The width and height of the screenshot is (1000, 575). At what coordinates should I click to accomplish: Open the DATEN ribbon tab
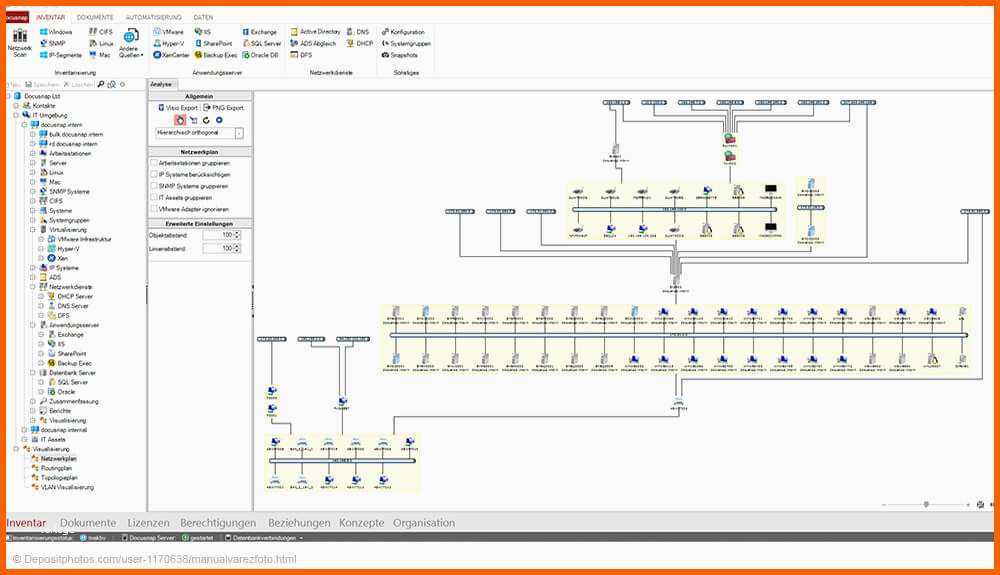203,17
